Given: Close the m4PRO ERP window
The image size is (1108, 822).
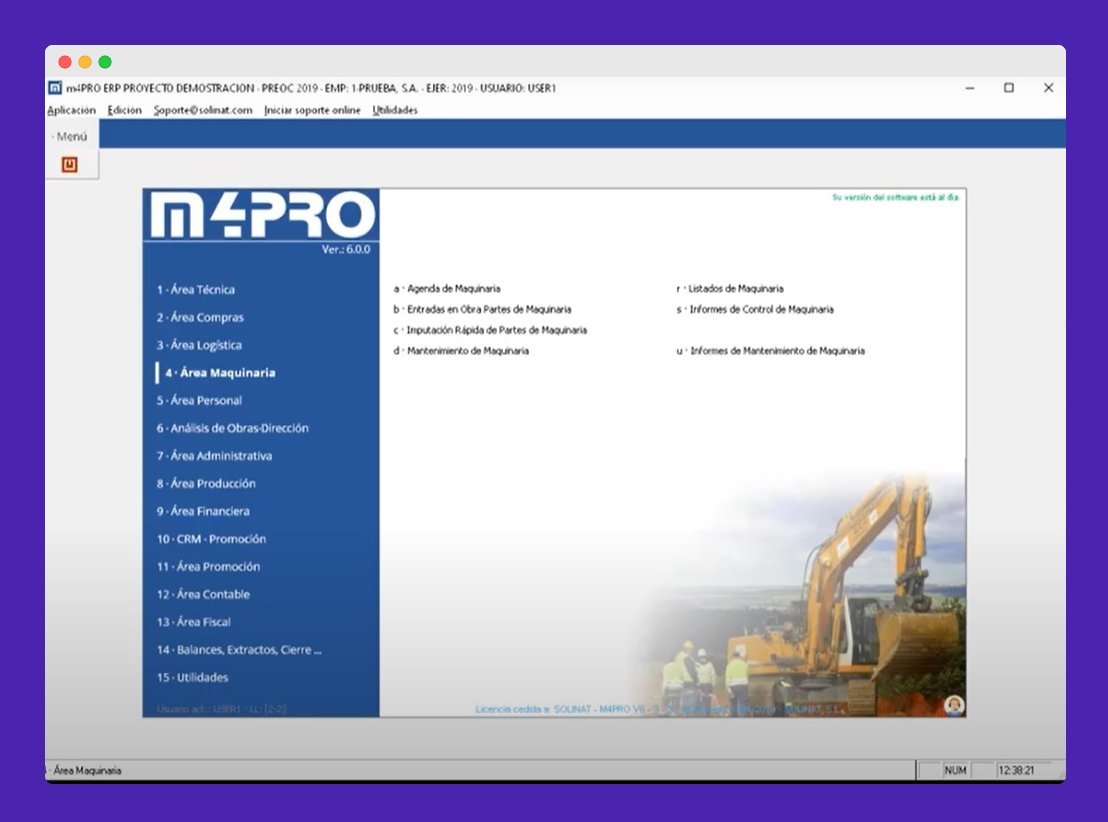Looking at the screenshot, I should (1049, 88).
